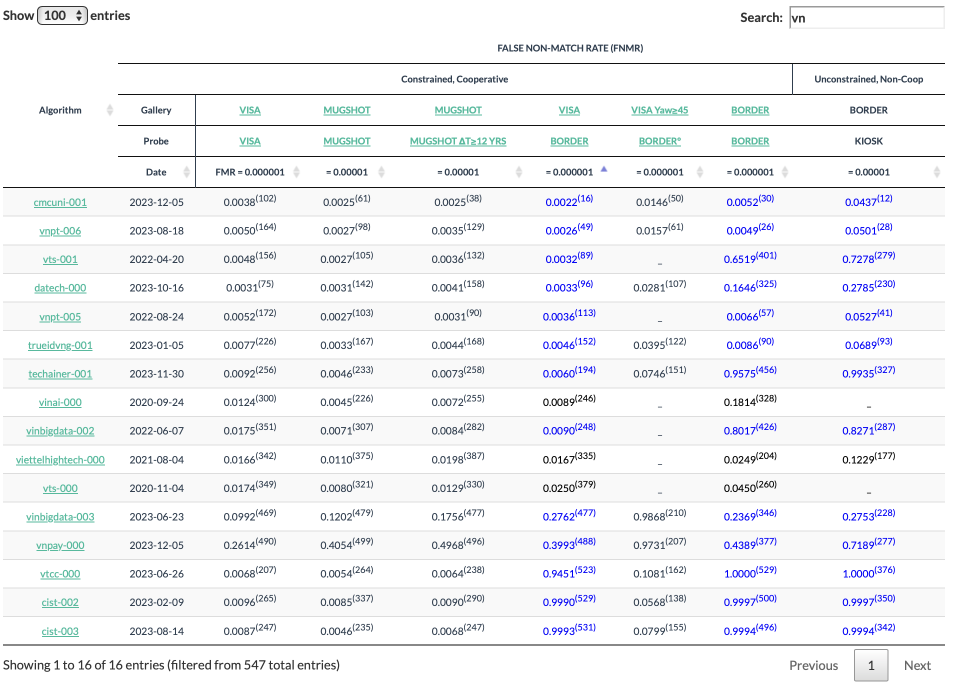This screenshot has height=690, width=953.
Task: Select page 1 in pagination
Action: click(870, 665)
